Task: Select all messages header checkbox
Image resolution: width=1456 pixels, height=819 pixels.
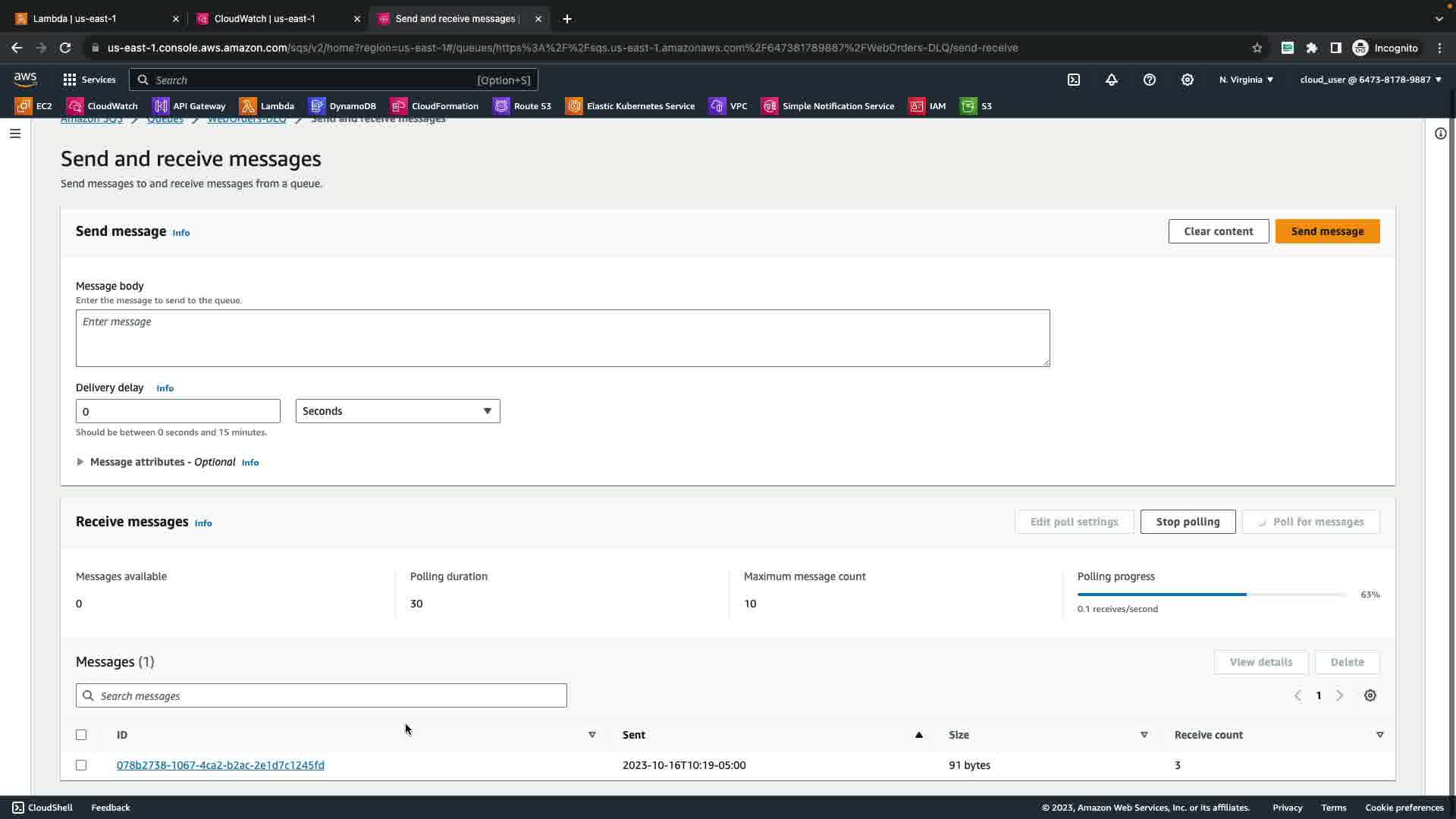Action: [81, 735]
